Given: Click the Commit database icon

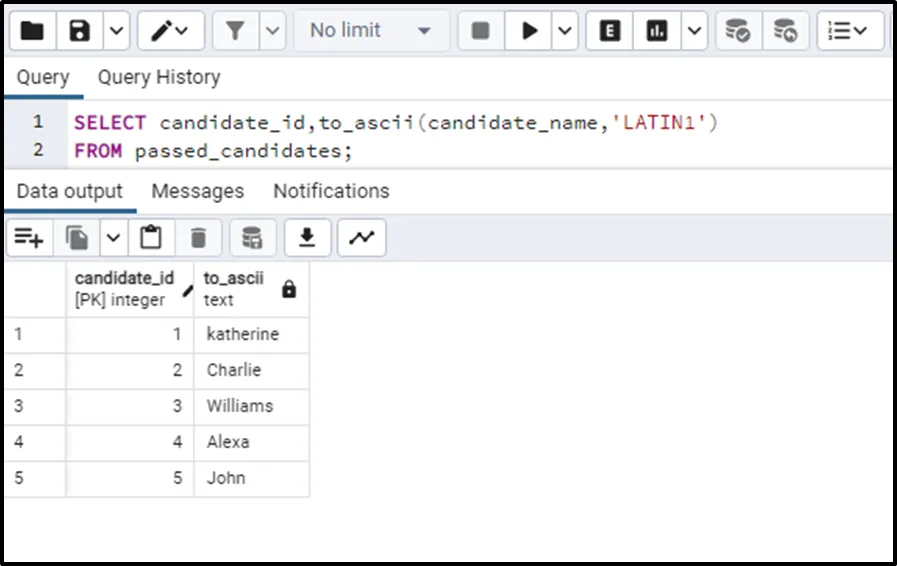Looking at the screenshot, I should tap(738, 31).
